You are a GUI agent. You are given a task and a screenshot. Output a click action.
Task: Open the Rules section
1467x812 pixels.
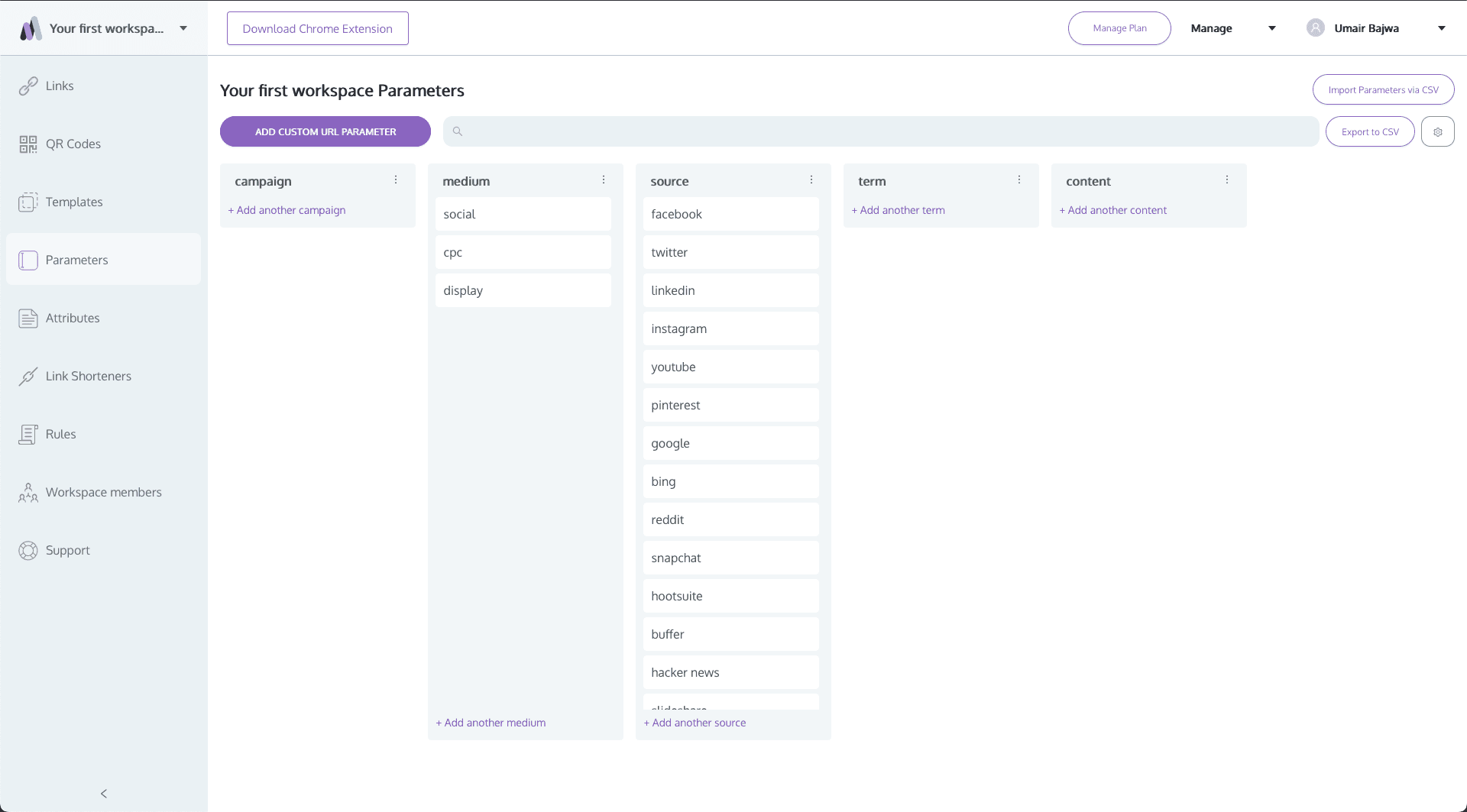[x=103, y=434]
